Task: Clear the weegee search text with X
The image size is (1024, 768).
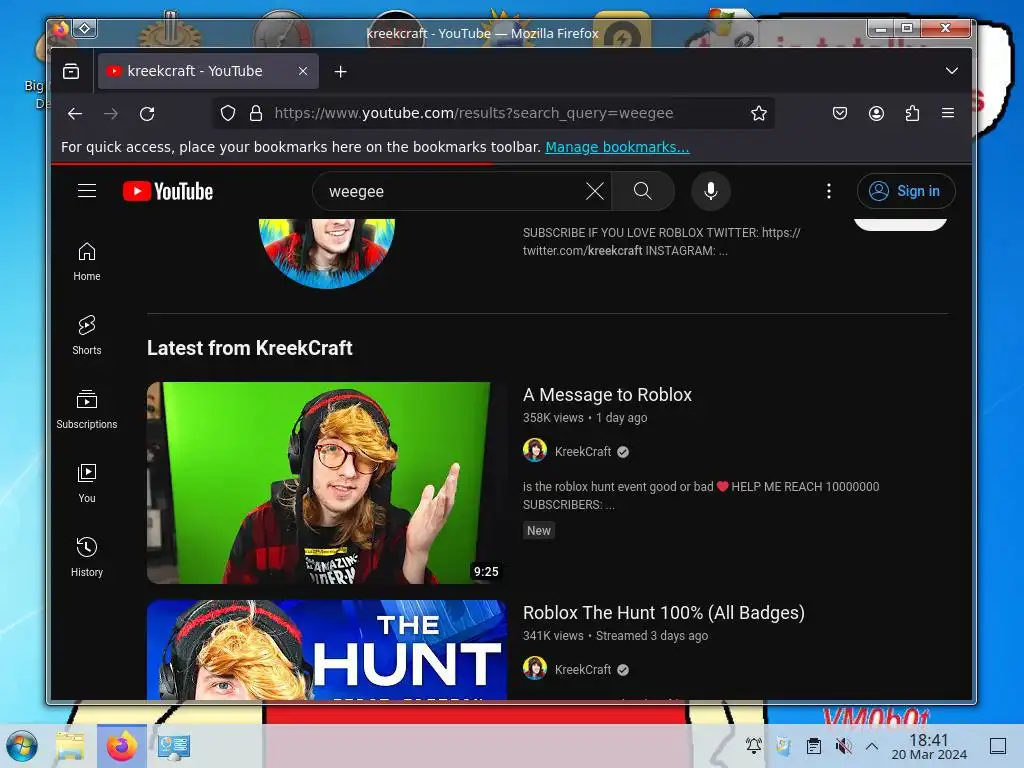Action: (594, 191)
